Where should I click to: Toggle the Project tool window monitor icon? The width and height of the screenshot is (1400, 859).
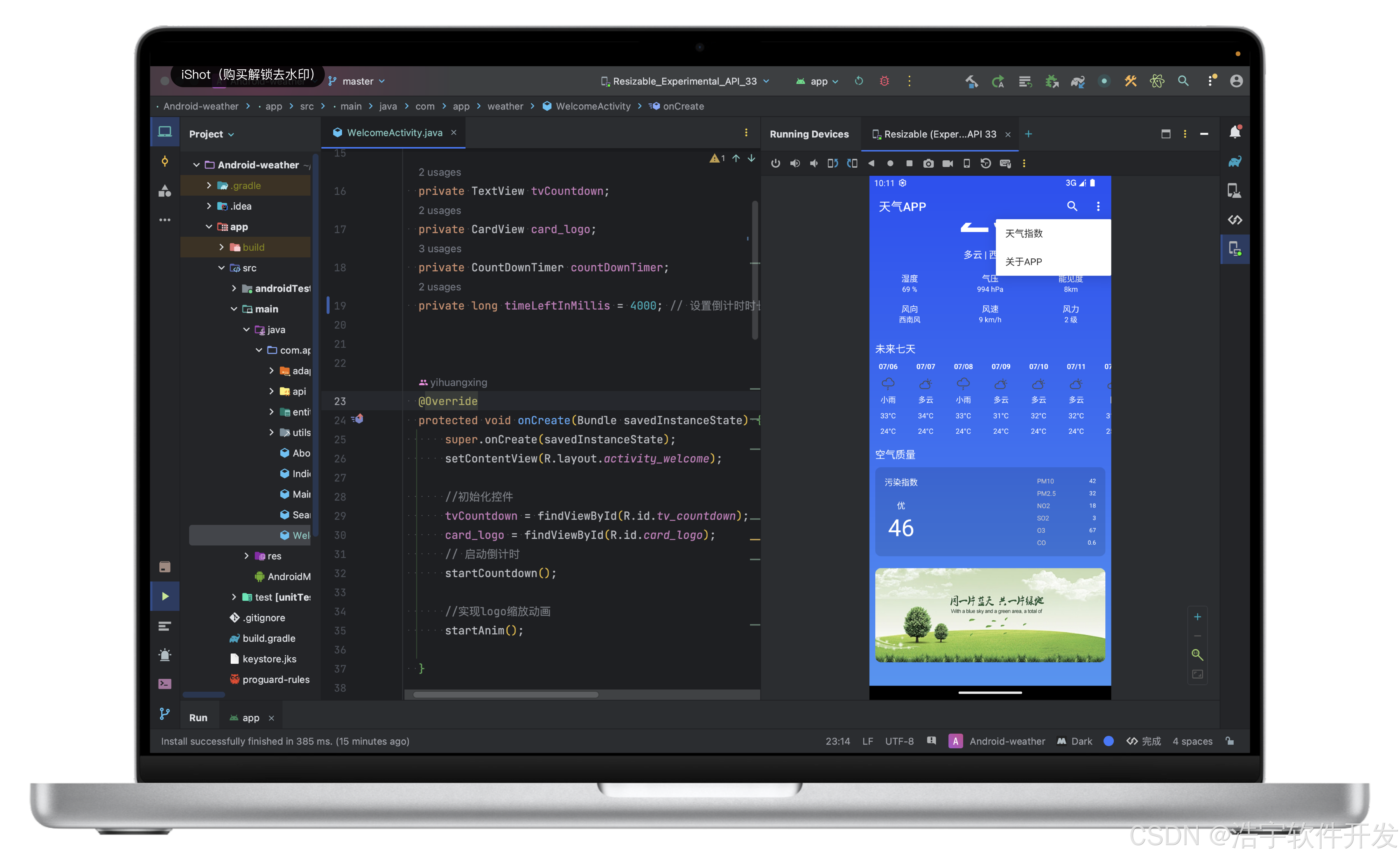(165, 132)
